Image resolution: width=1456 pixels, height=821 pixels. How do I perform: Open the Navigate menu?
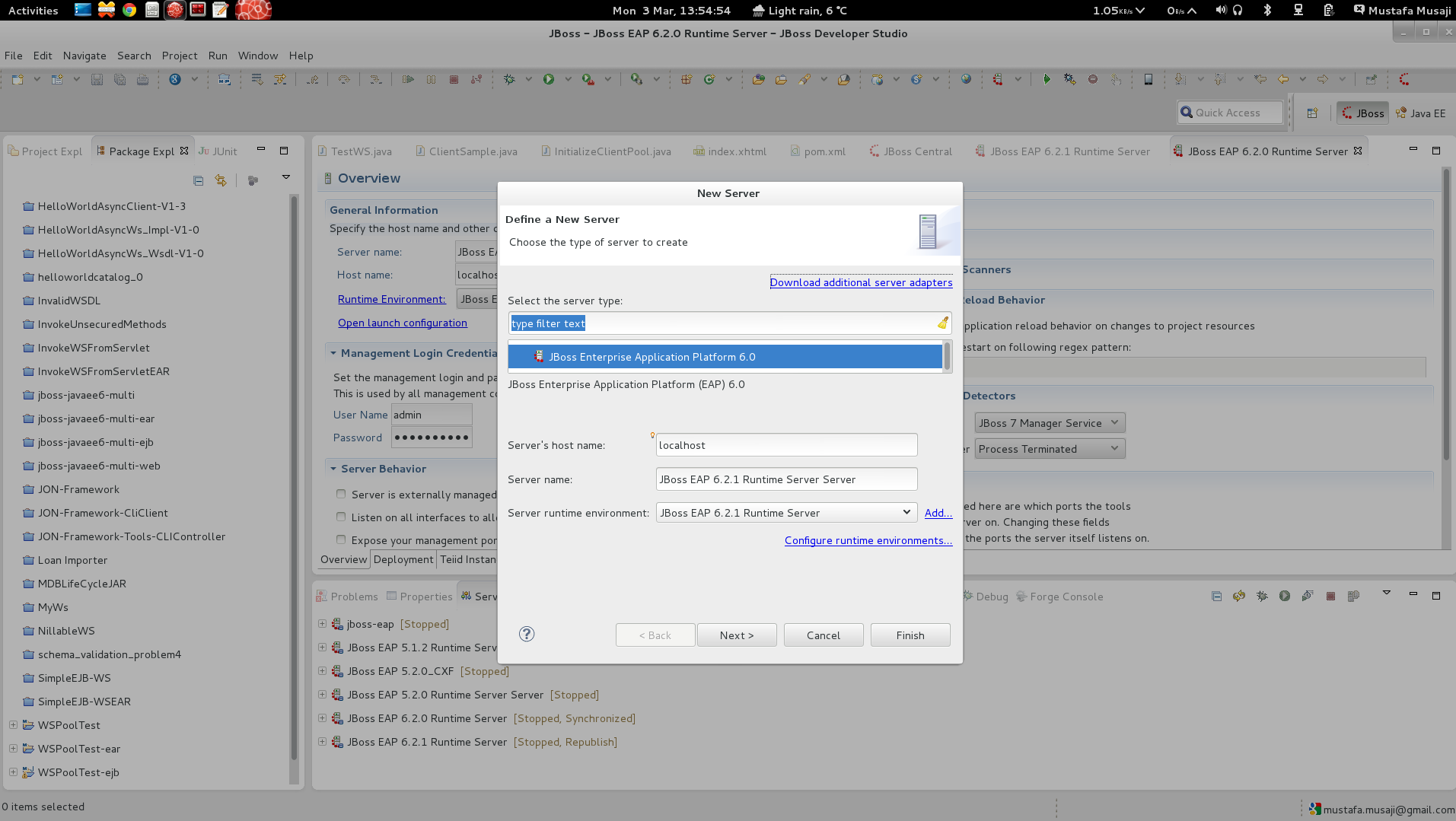(x=84, y=56)
